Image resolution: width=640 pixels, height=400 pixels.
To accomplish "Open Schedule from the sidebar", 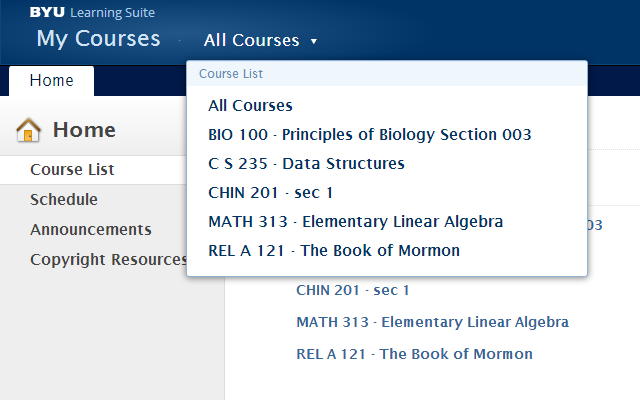I will (64, 200).
